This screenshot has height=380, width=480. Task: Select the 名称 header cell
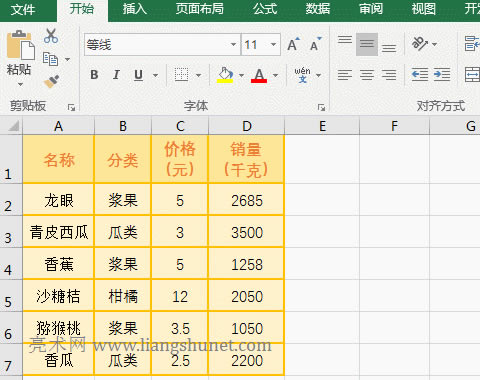tap(58, 159)
